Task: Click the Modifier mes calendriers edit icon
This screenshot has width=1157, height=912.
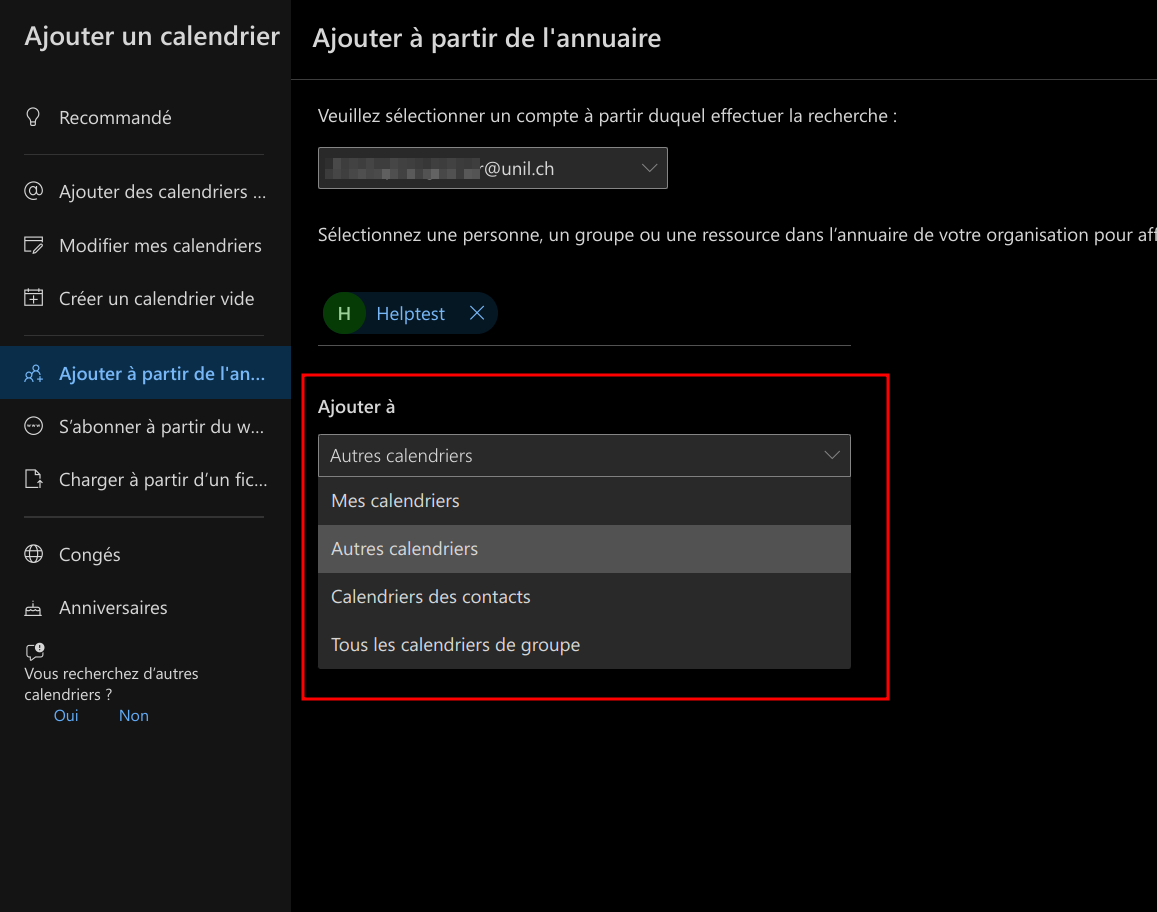Action: point(34,245)
